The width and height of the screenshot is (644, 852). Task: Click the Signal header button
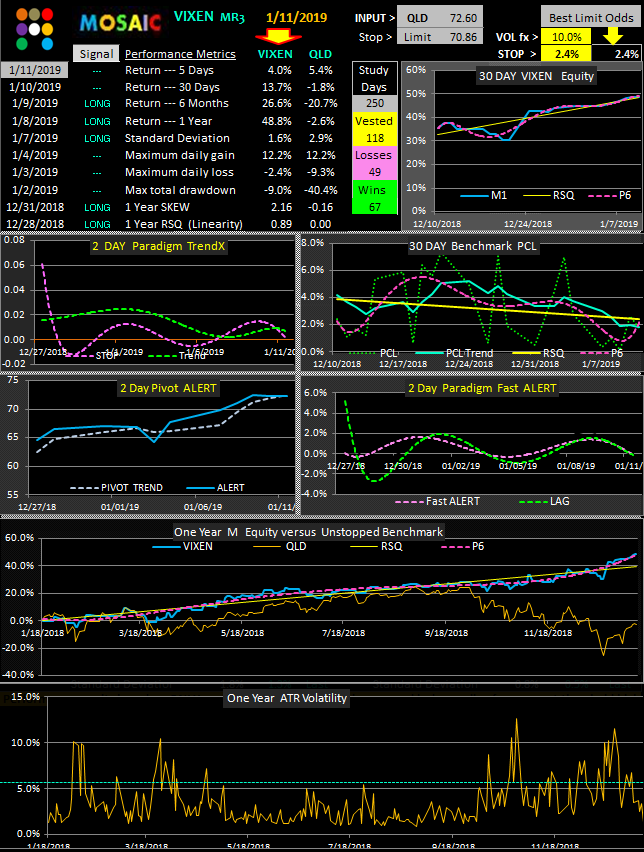click(96, 54)
